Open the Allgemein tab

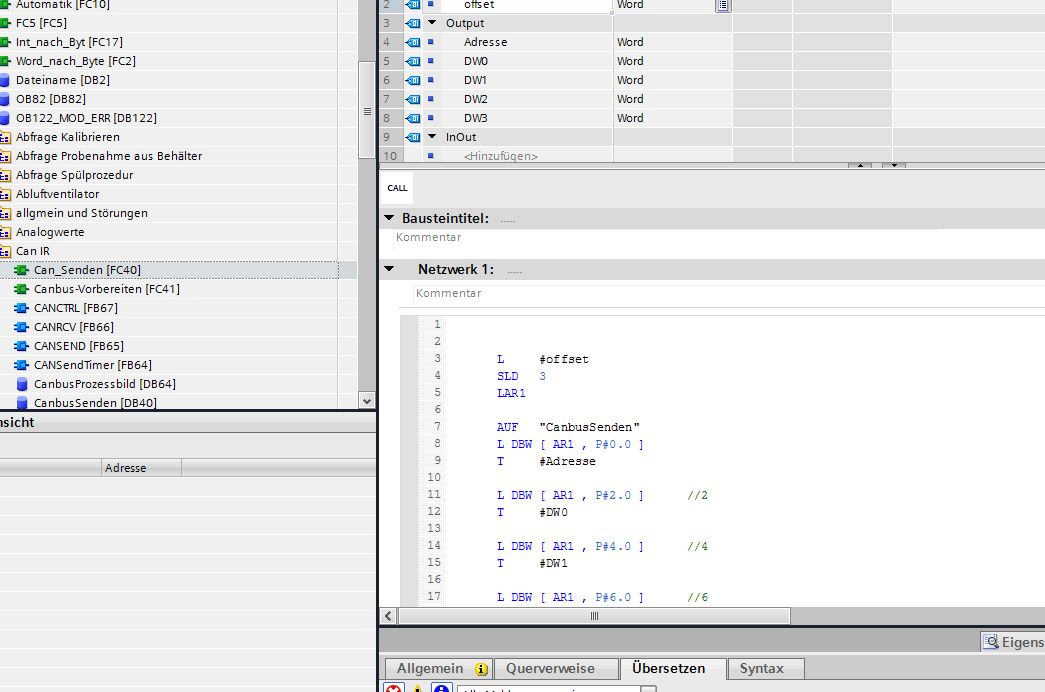click(x=430, y=668)
